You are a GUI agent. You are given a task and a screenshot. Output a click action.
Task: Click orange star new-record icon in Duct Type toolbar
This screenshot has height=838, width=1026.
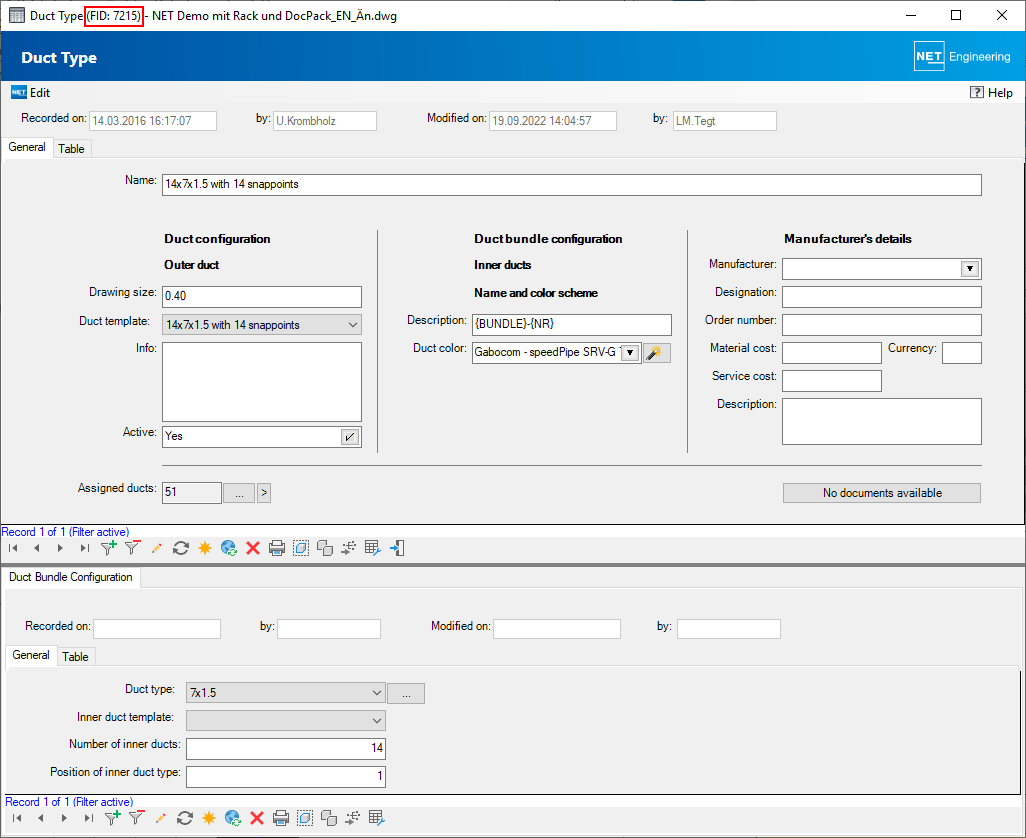tap(205, 548)
